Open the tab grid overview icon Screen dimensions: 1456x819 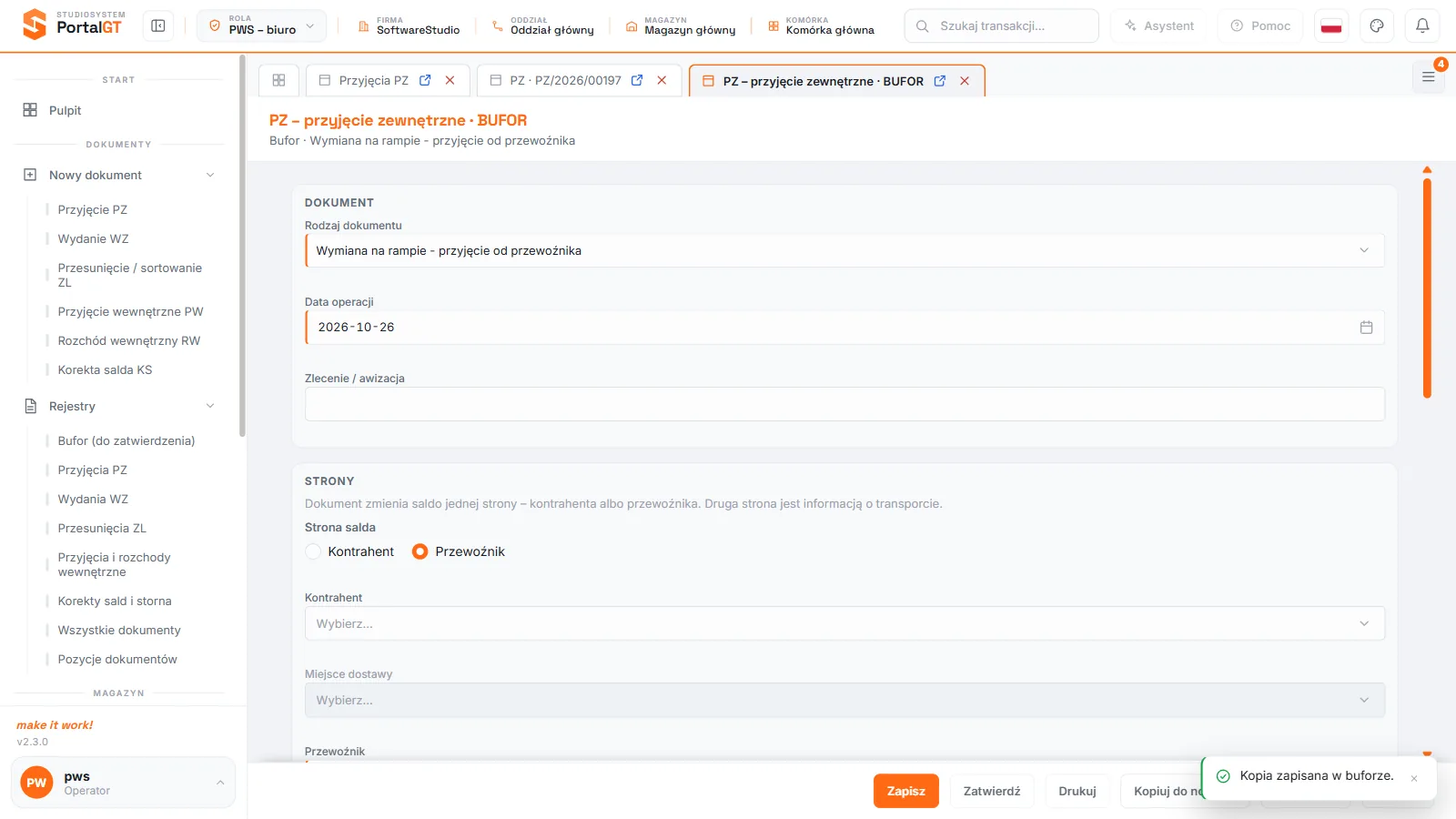click(279, 80)
